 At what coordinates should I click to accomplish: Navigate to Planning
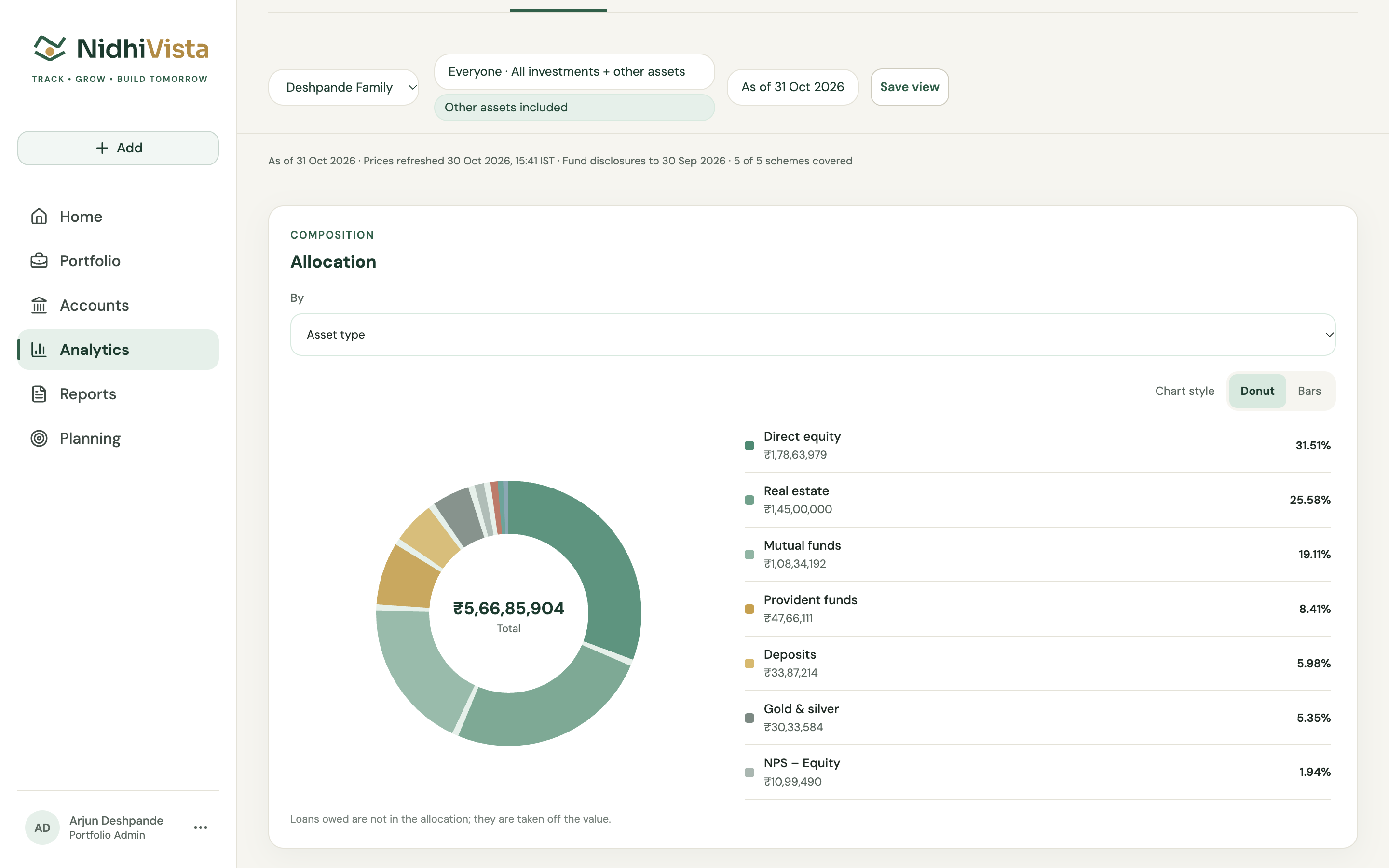click(118, 439)
